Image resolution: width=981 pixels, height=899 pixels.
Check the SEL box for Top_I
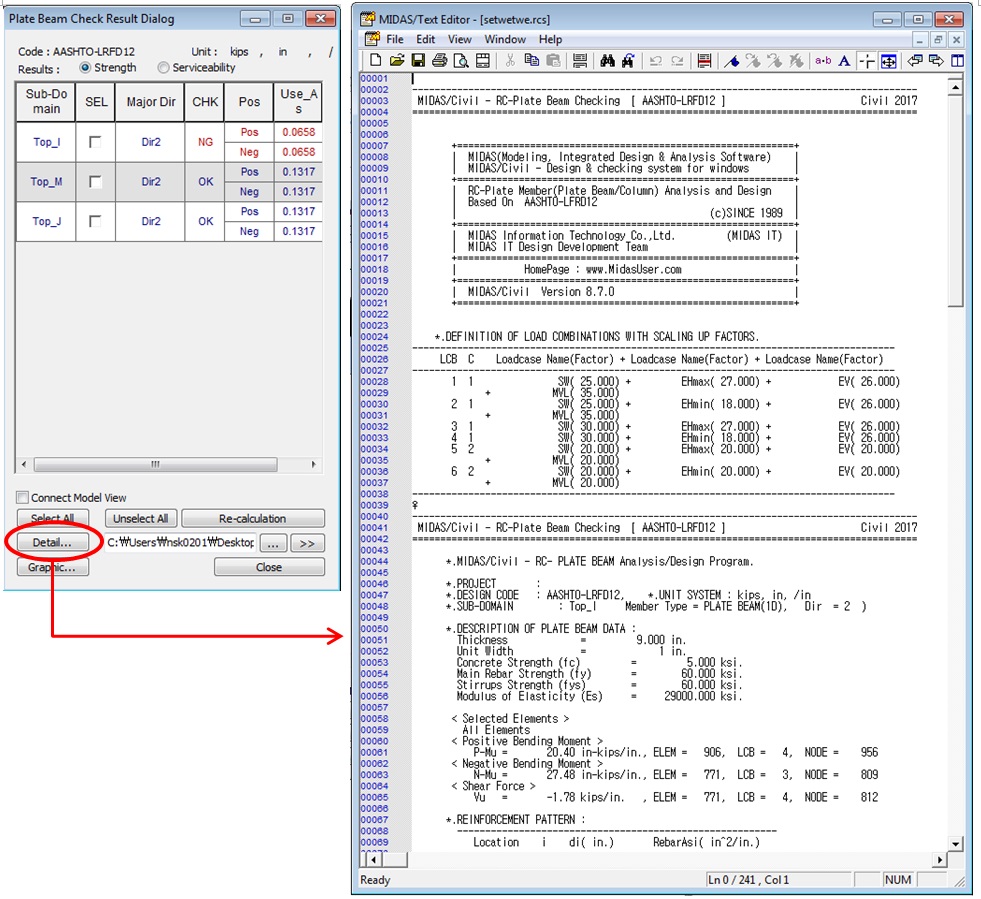95,142
